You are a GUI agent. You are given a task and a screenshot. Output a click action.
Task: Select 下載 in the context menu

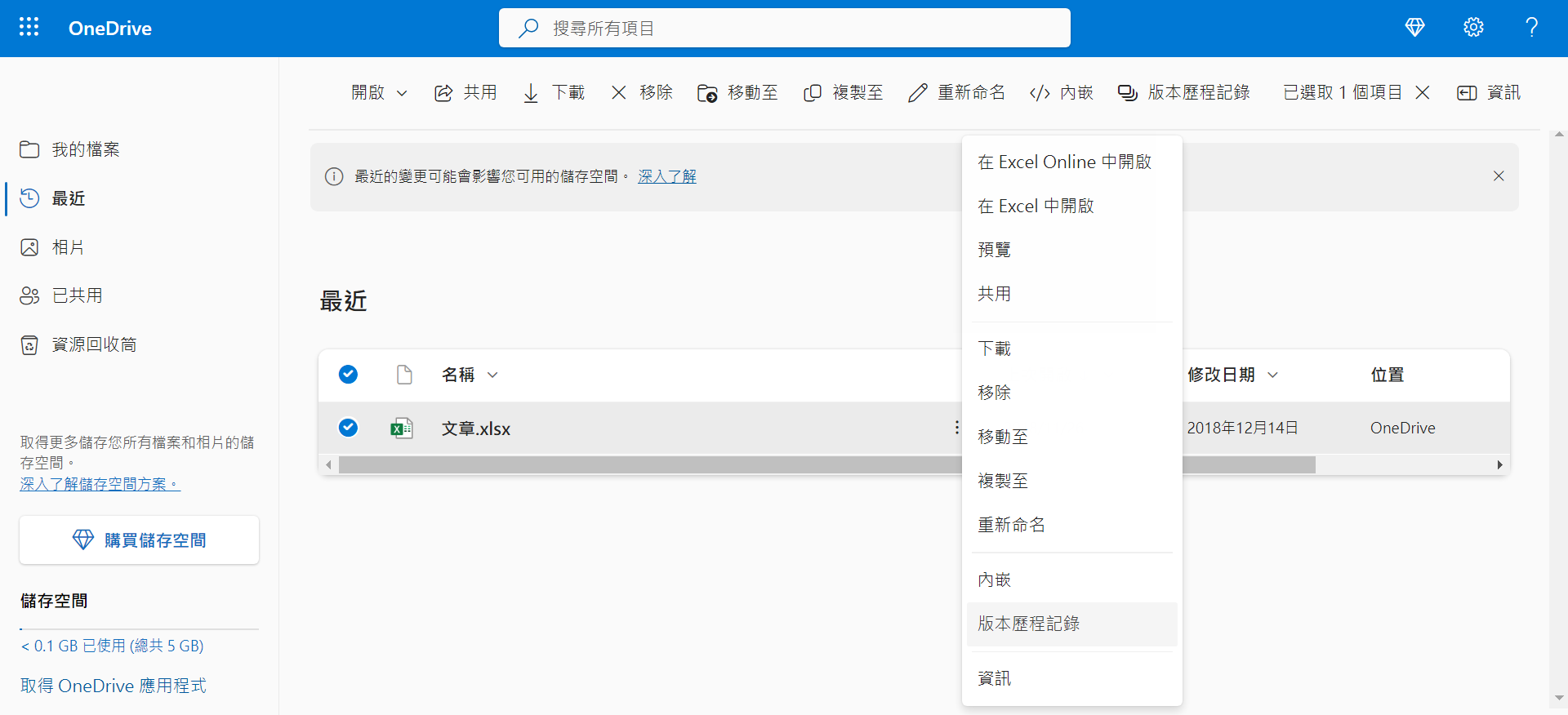(1072, 349)
